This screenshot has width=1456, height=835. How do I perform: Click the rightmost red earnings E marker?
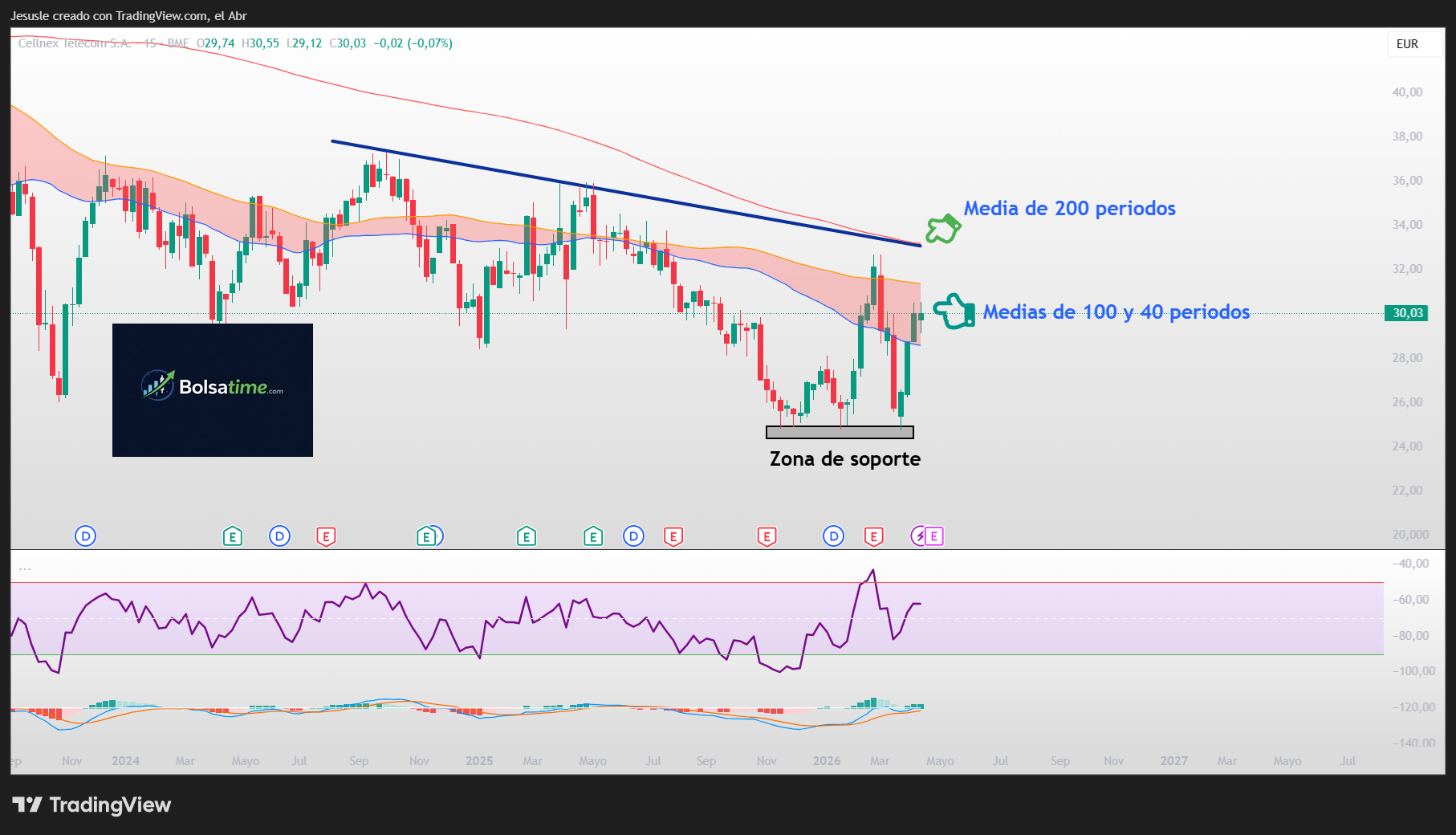coord(873,536)
